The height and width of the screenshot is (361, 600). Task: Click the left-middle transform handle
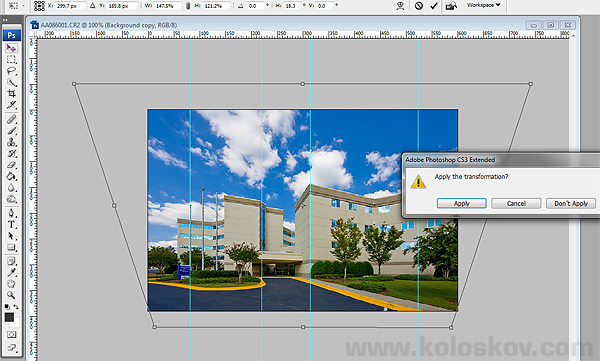pyautogui.click(x=114, y=206)
